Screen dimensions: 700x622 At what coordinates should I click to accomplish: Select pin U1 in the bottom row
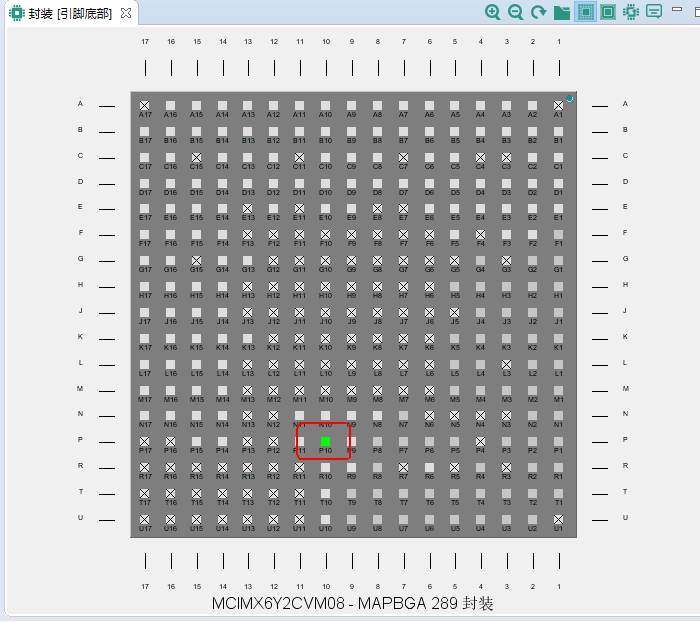coord(558,519)
